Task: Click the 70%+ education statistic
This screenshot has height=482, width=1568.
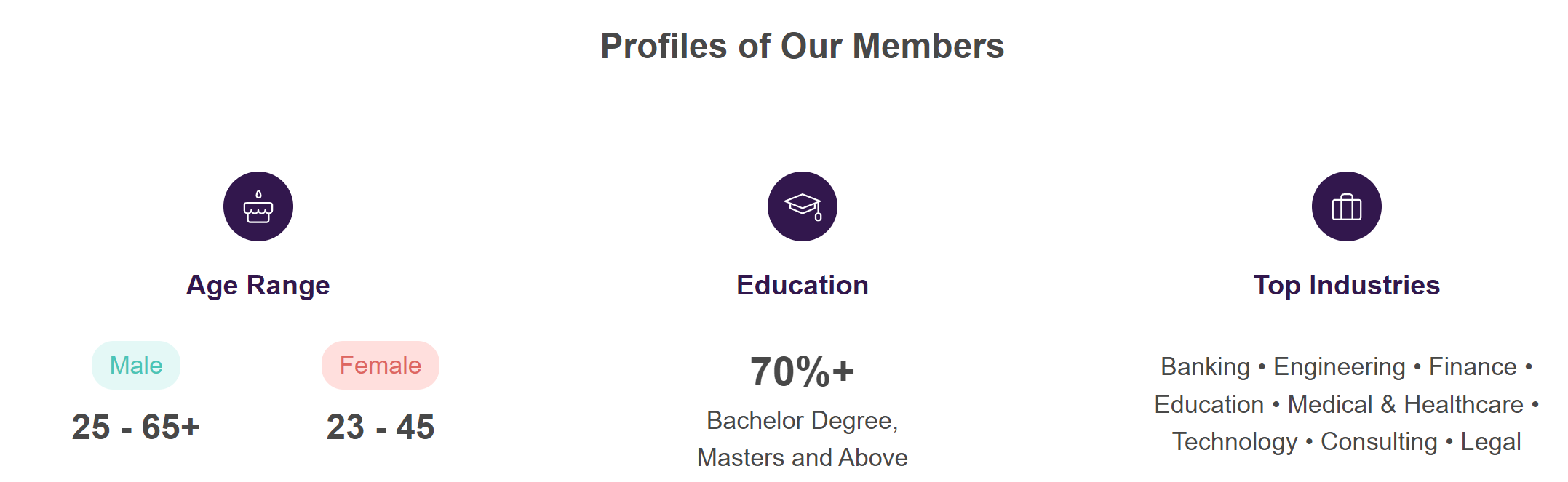Action: (803, 371)
